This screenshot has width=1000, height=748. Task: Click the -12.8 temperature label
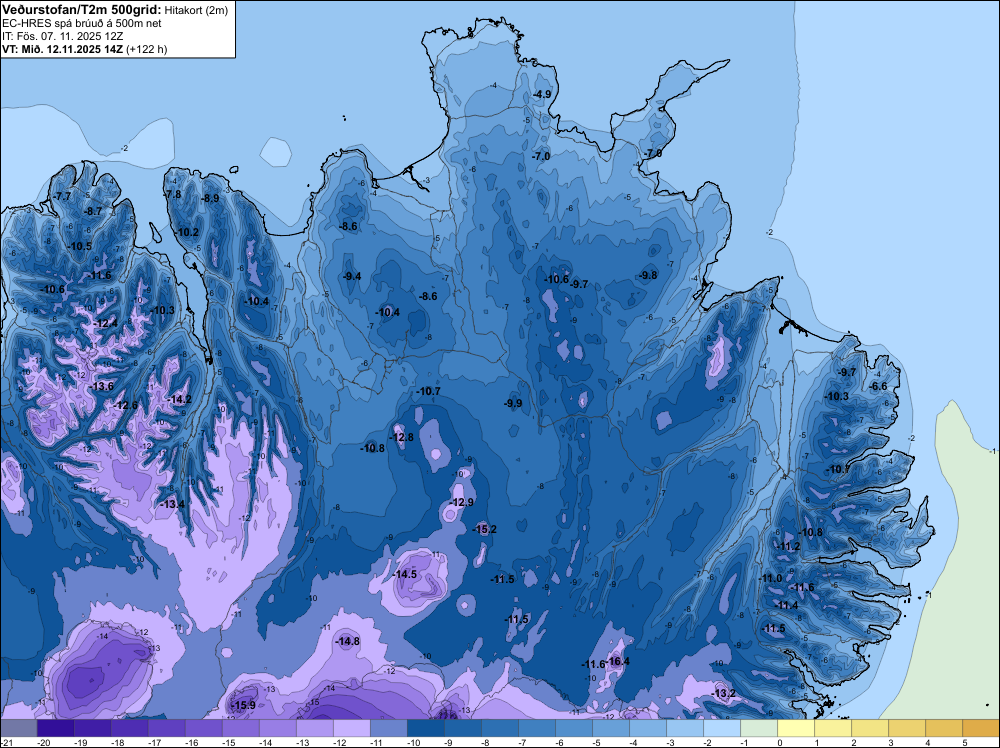click(x=401, y=437)
